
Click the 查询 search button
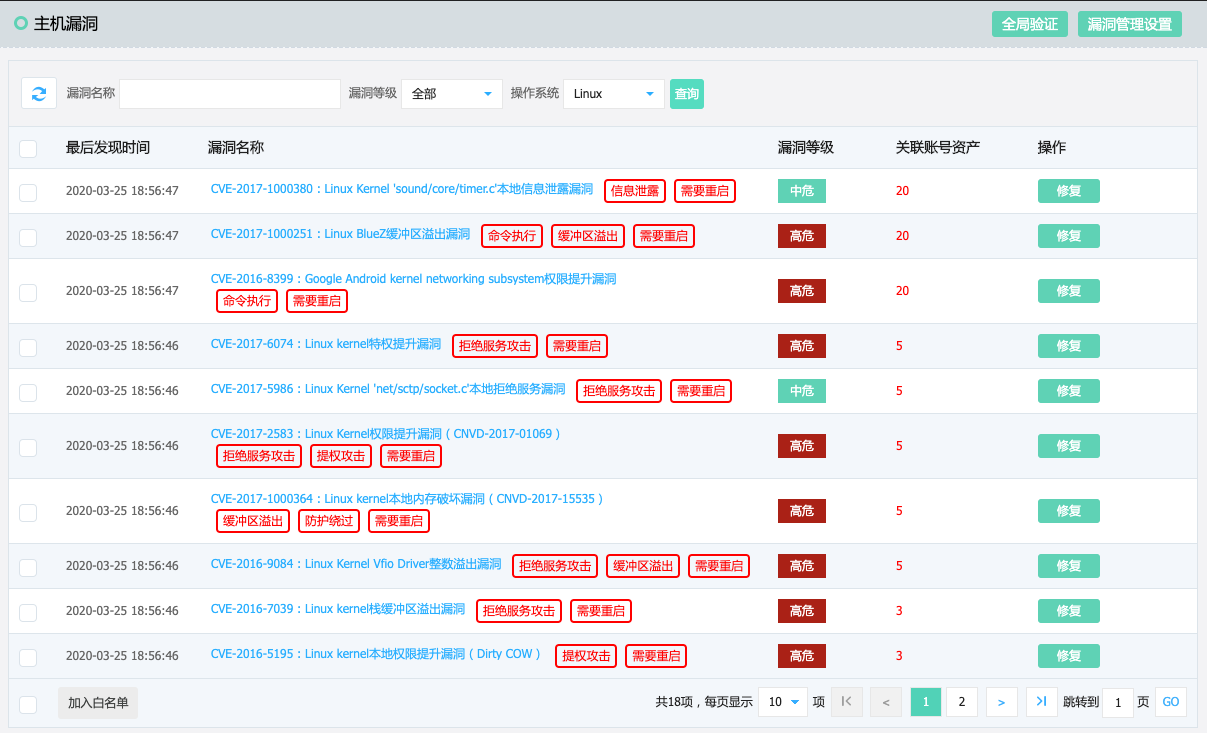[x=686, y=93]
